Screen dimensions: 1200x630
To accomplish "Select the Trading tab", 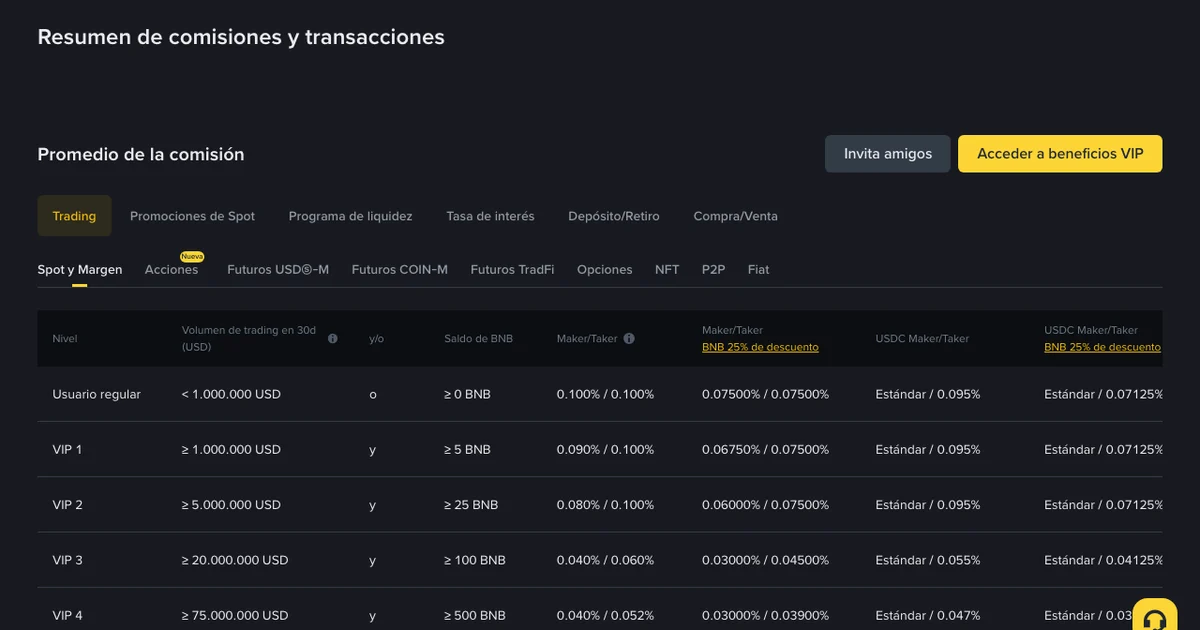I will tap(74, 216).
